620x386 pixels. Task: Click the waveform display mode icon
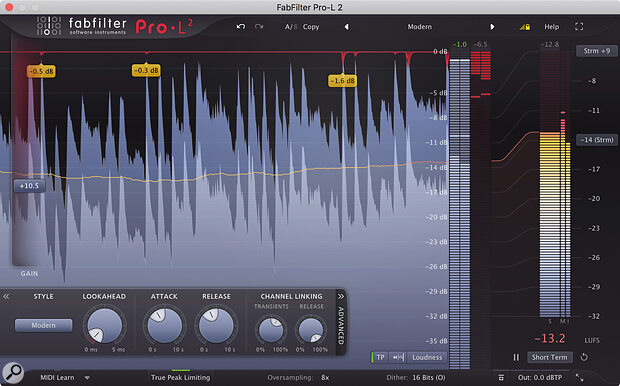click(398, 358)
